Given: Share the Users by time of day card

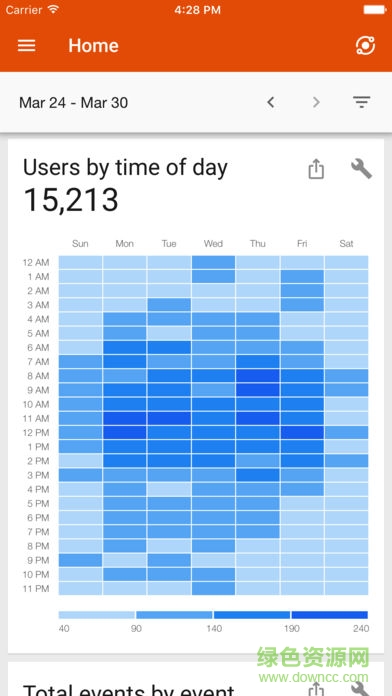Looking at the screenshot, I should click(x=316, y=169).
